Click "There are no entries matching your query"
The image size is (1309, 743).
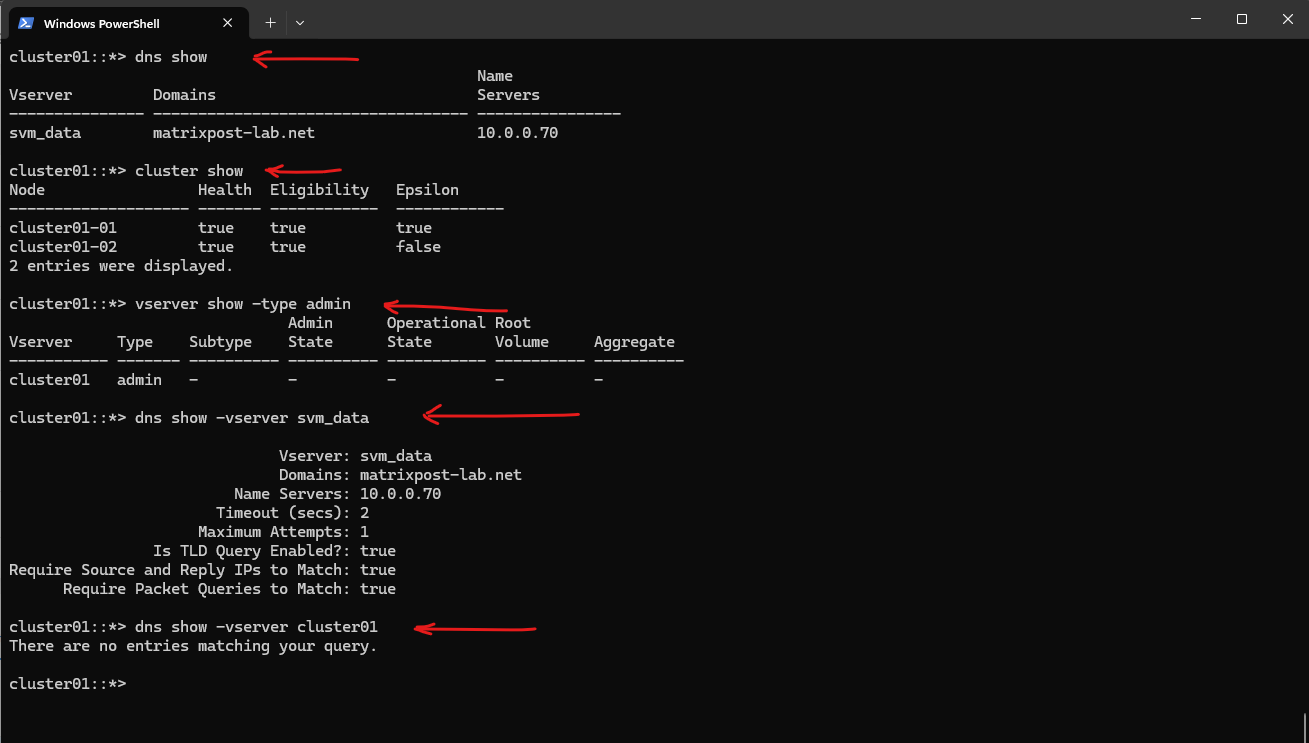click(x=193, y=646)
